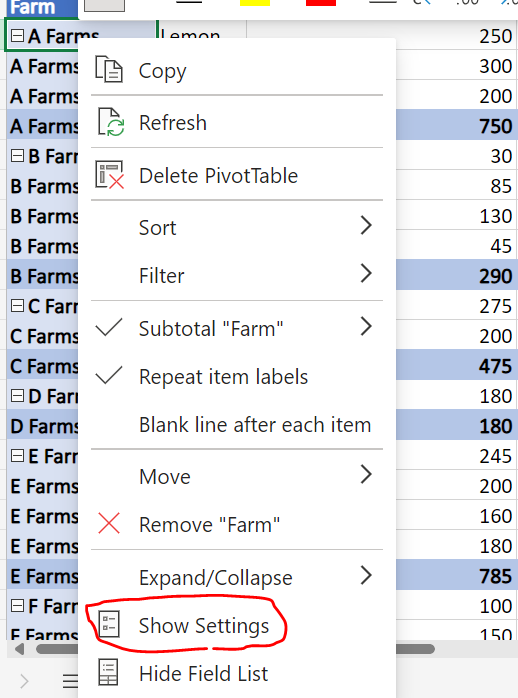The image size is (518, 698).
Task: Click the sheet navigation arrow at bottom left
Action: pyautogui.click(x=24, y=681)
